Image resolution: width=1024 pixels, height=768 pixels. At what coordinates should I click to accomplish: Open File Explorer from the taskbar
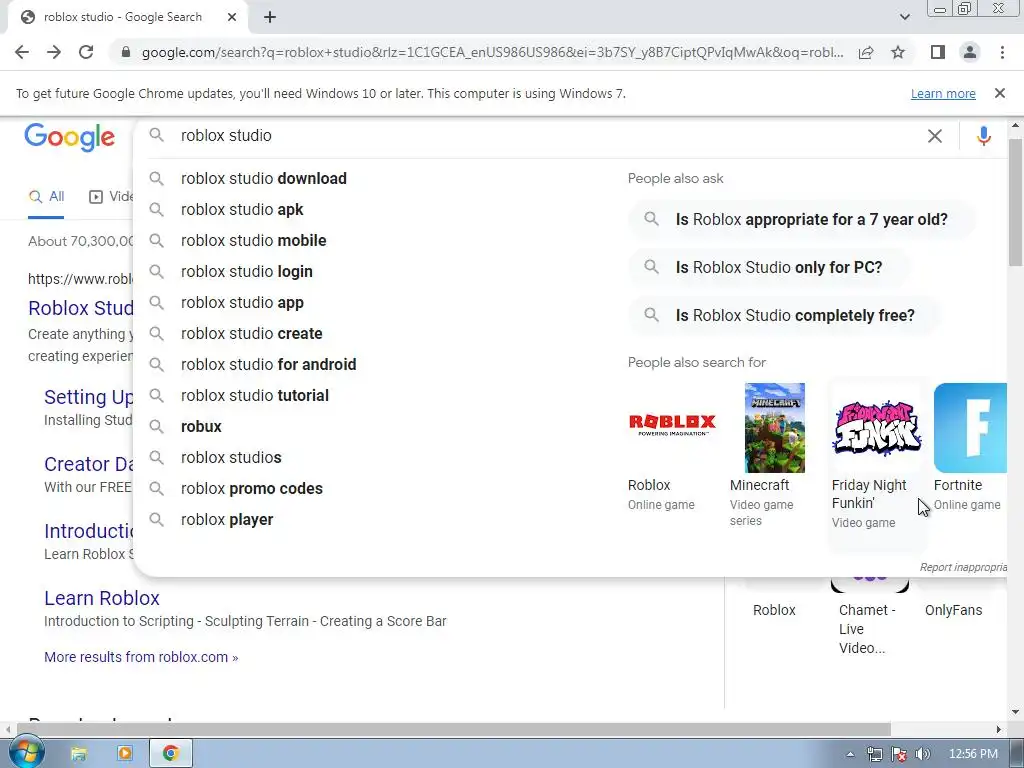point(78,754)
